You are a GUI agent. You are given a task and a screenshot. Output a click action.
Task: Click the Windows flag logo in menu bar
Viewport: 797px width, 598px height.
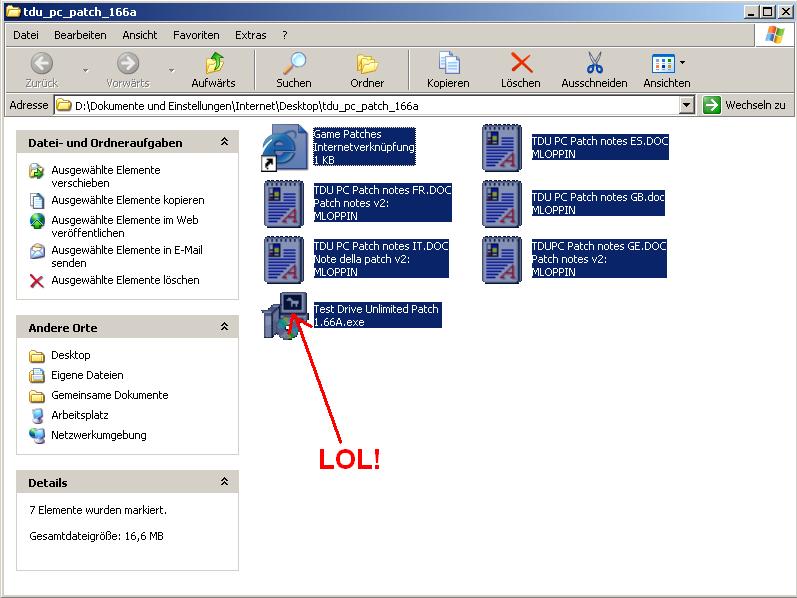[x=775, y=35]
